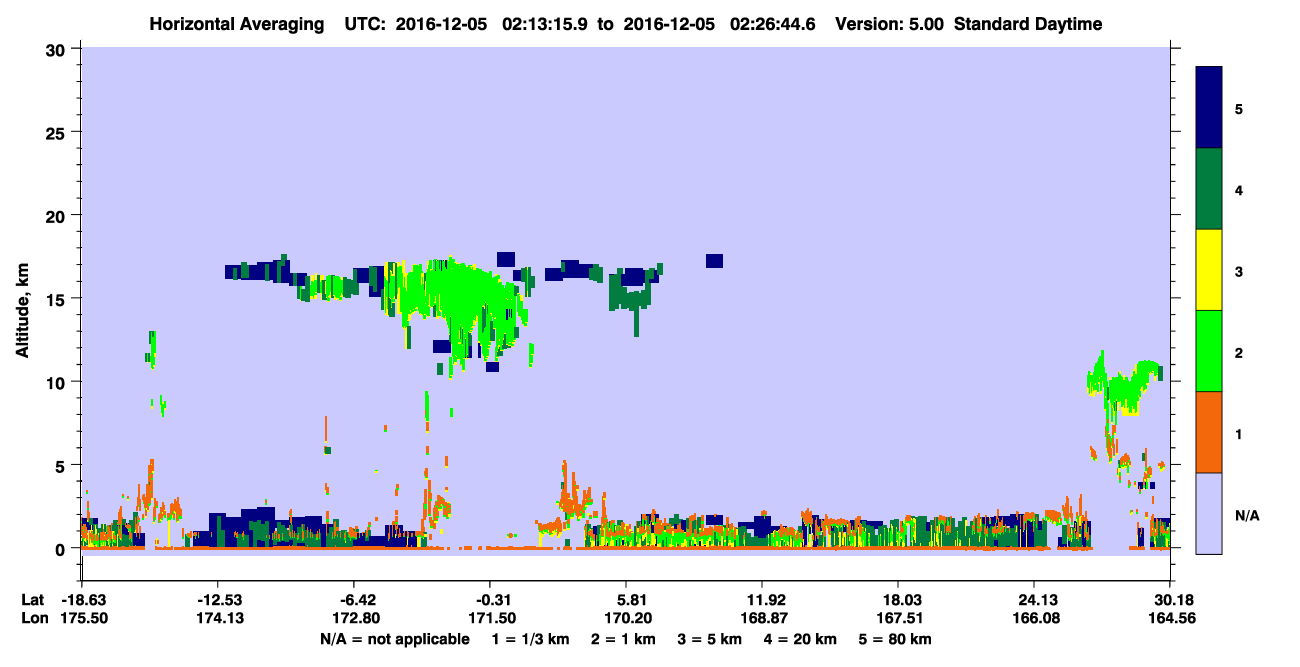Screen dimensions: 1300x667
Task: Click the altitude tick label '25'
Action: tap(57, 132)
